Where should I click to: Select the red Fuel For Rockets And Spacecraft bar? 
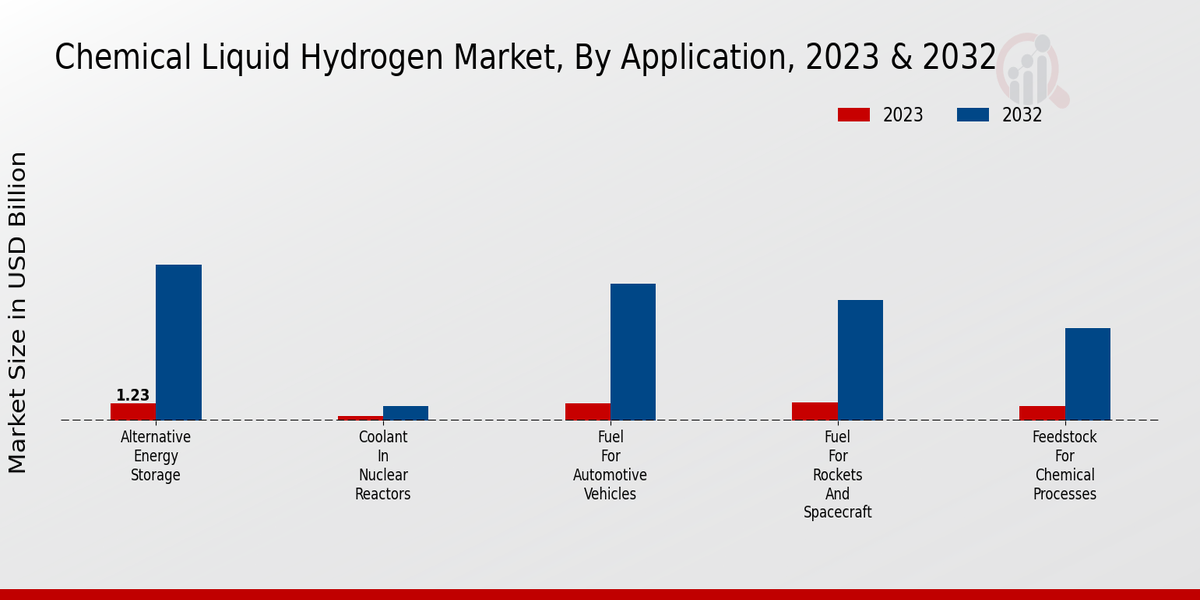(x=815, y=411)
